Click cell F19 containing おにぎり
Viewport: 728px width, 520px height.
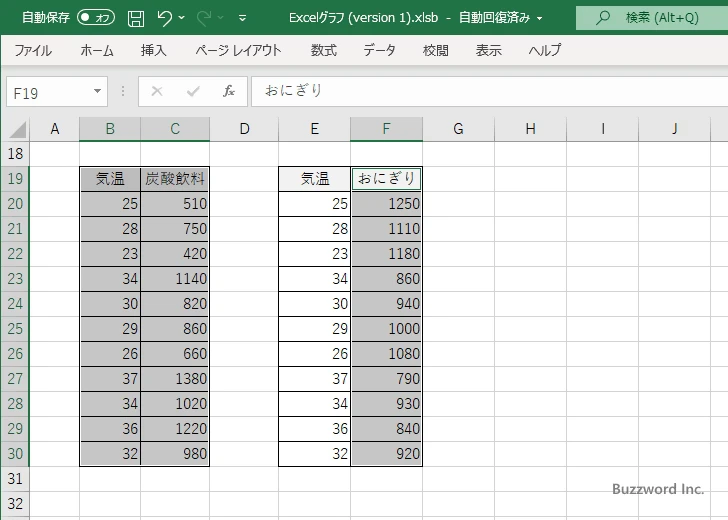tap(386, 179)
